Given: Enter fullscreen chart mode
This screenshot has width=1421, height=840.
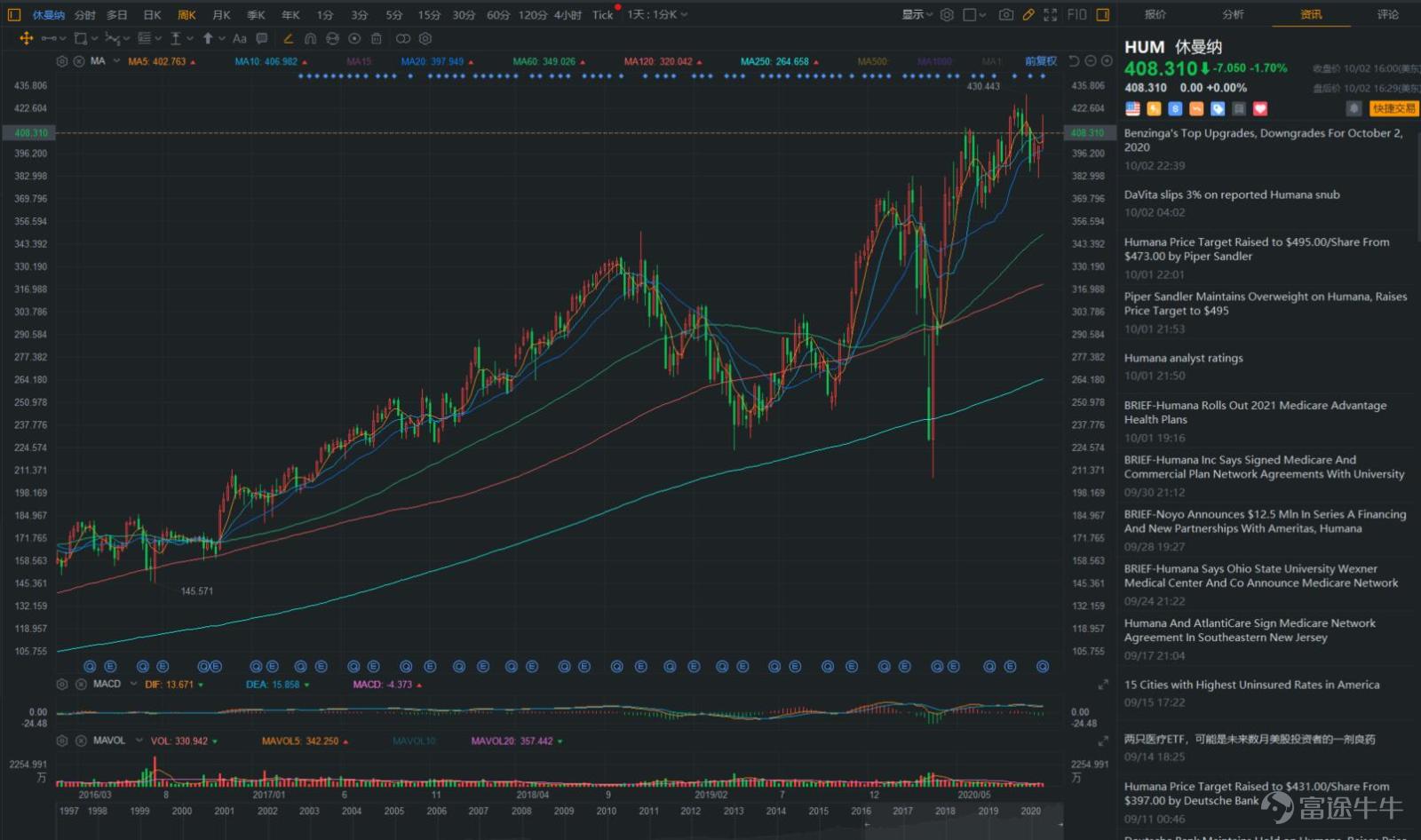Looking at the screenshot, I should (x=1051, y=14).
